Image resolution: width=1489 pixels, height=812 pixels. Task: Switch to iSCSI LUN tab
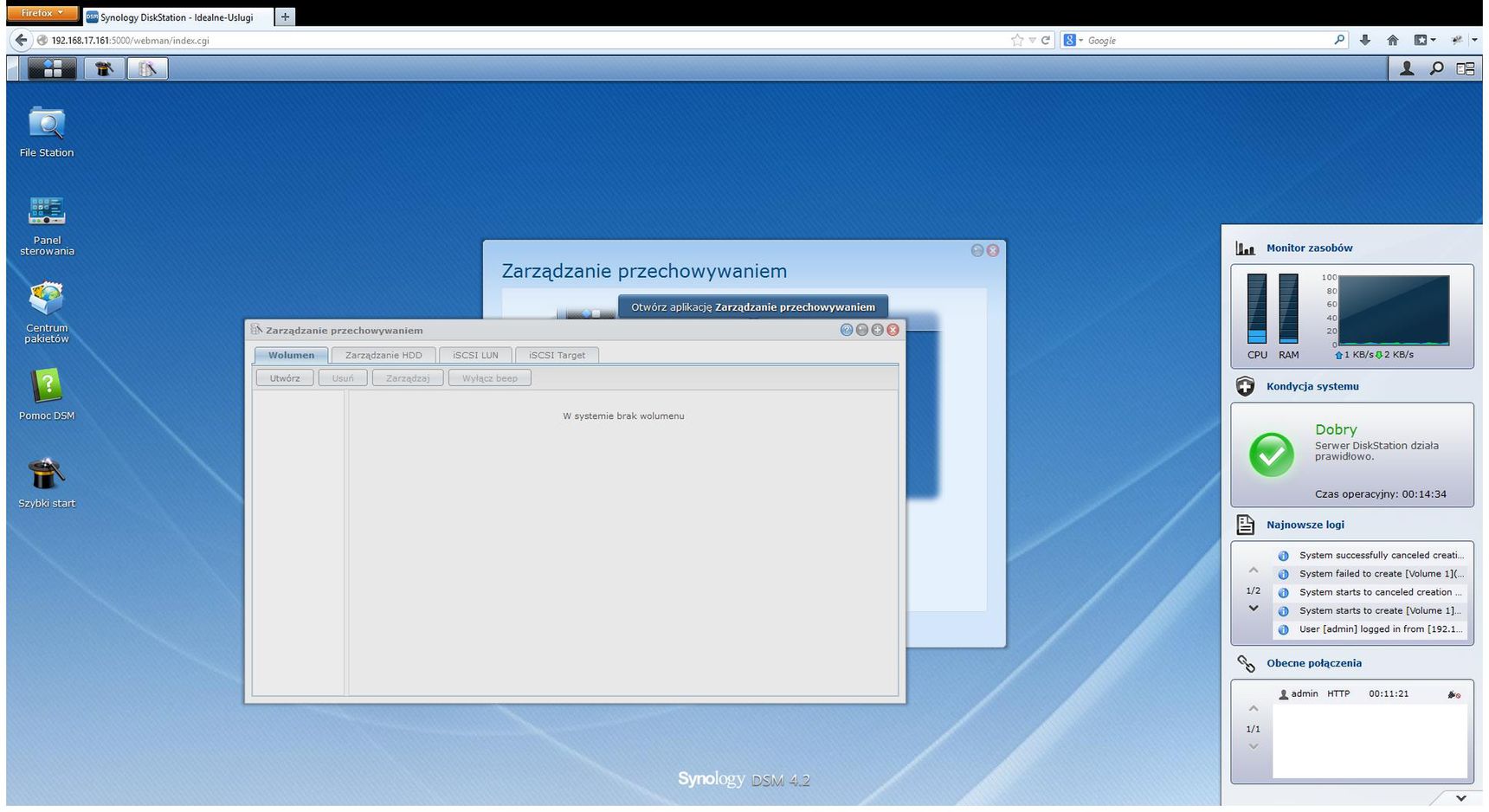pyautogui.click(x=475, y=355)
